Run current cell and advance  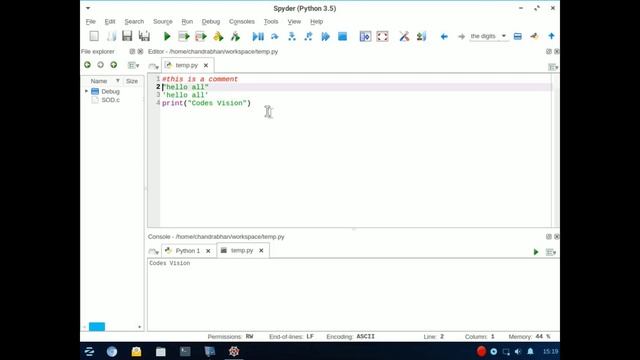pos(201,36)
